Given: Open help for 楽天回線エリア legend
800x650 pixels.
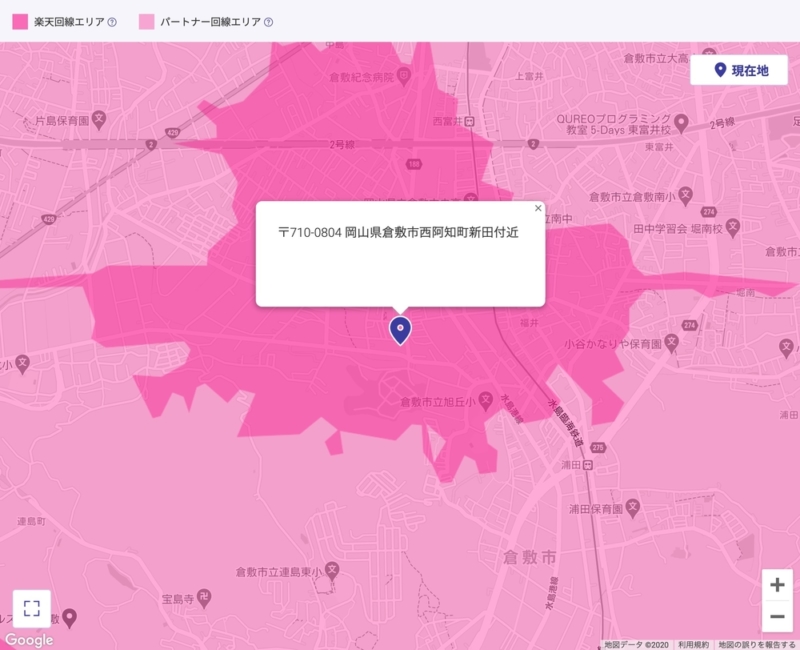Looking at the screenshot, I should [112, 22].
